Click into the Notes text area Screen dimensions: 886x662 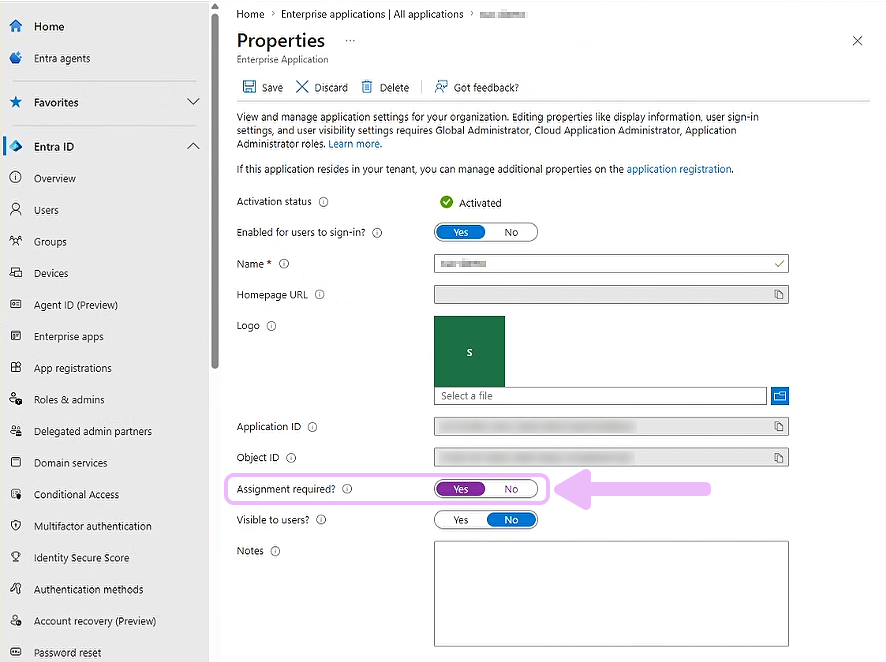[x=611, y=593]
